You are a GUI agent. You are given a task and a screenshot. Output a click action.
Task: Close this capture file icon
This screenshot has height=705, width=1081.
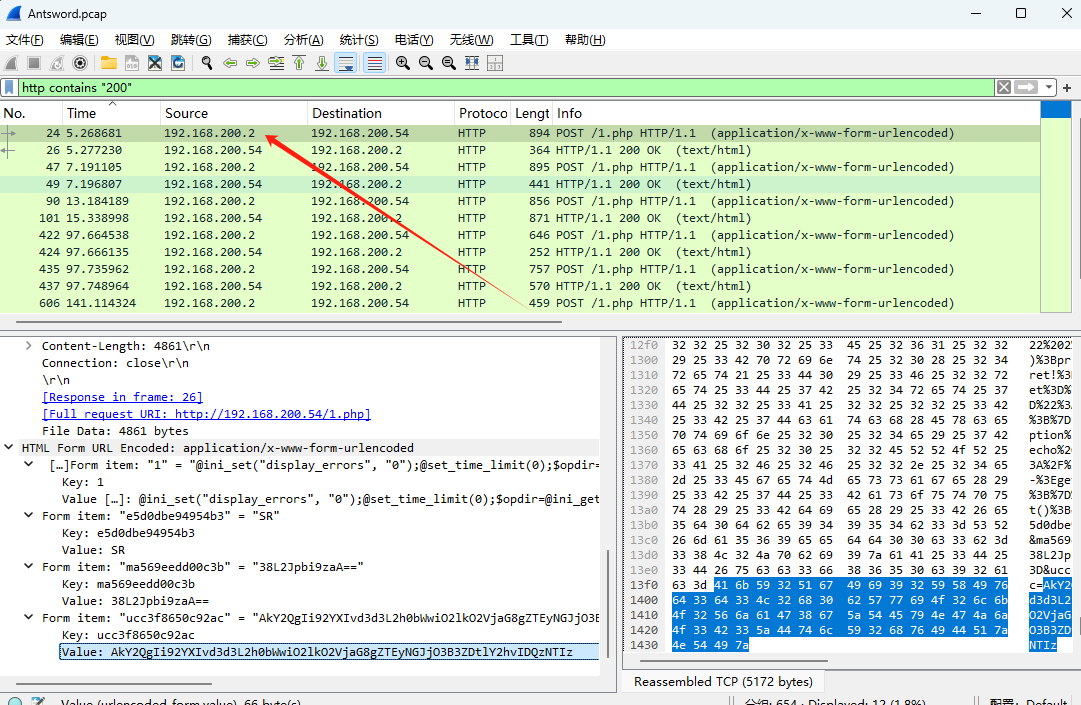tap(155, 63)
